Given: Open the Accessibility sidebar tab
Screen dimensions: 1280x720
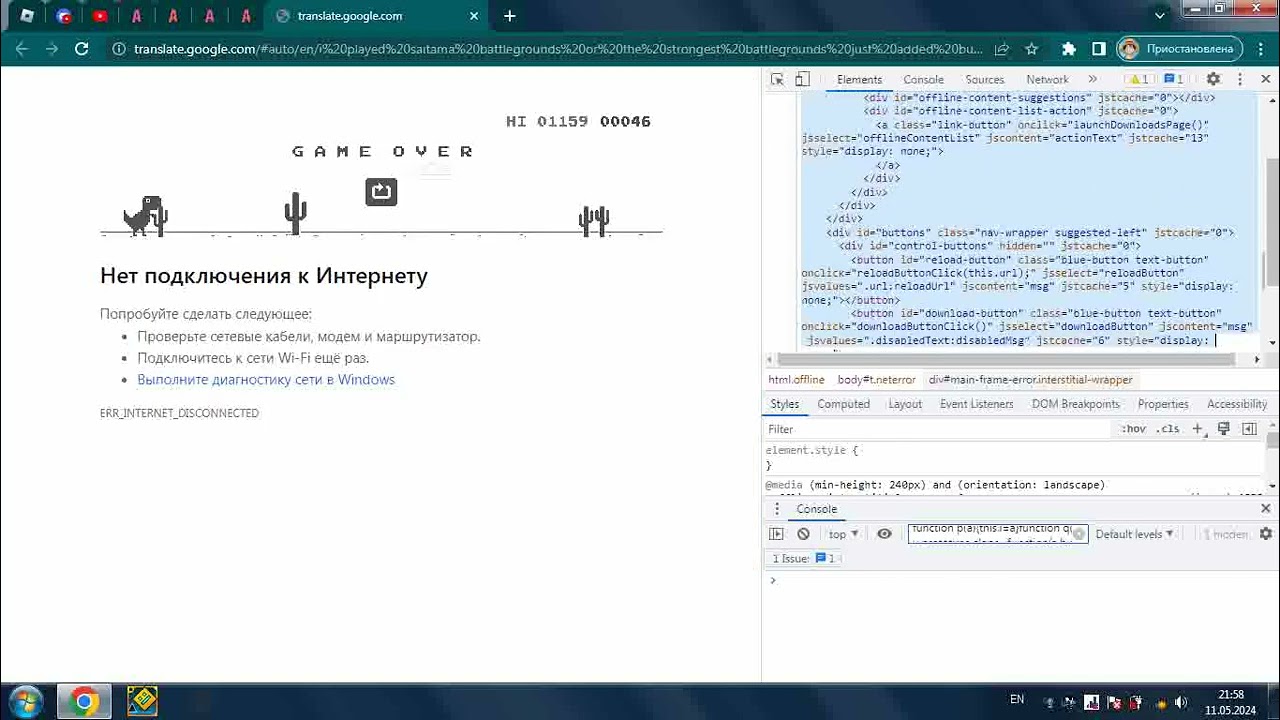Looking at the screenshot, I should pyautogui.click(x=1237, y=404).
